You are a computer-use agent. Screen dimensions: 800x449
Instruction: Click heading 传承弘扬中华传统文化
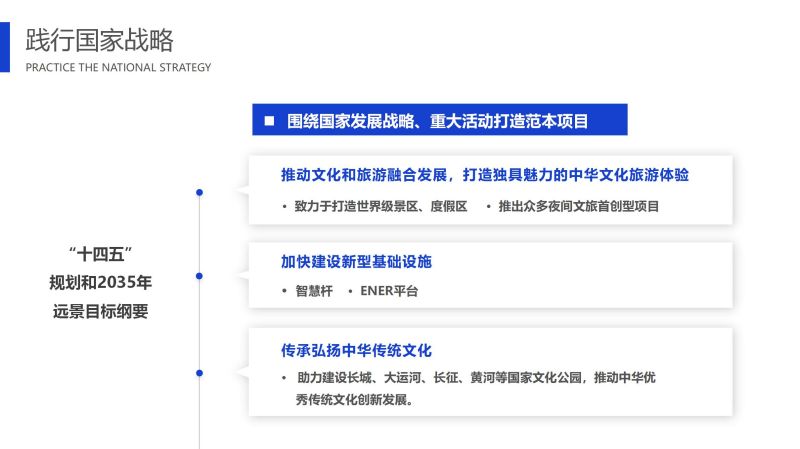356,351
